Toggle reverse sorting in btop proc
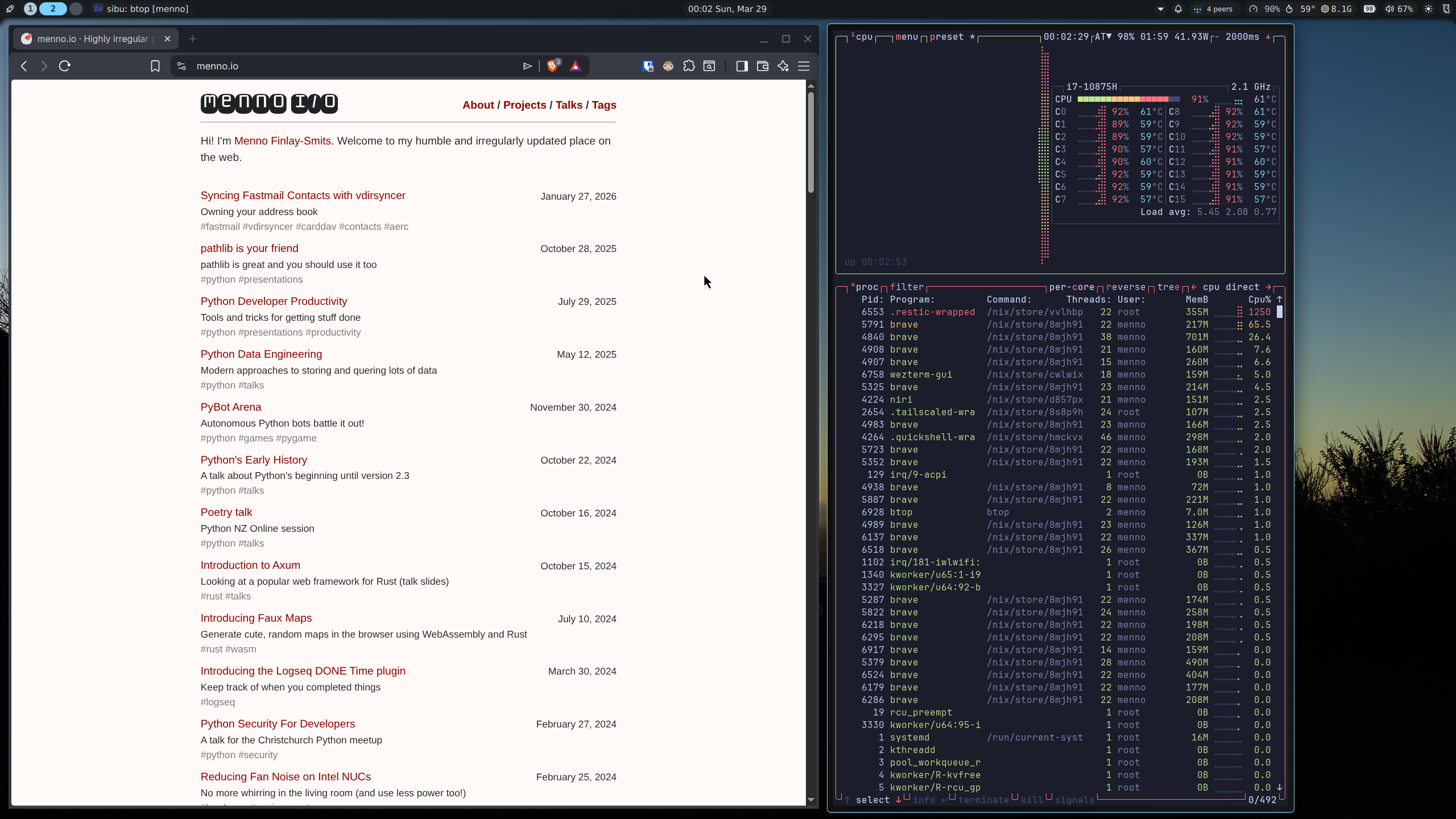Image resolution: width=1456 pixels, height=819 pixels. (x=1126, y=287)
